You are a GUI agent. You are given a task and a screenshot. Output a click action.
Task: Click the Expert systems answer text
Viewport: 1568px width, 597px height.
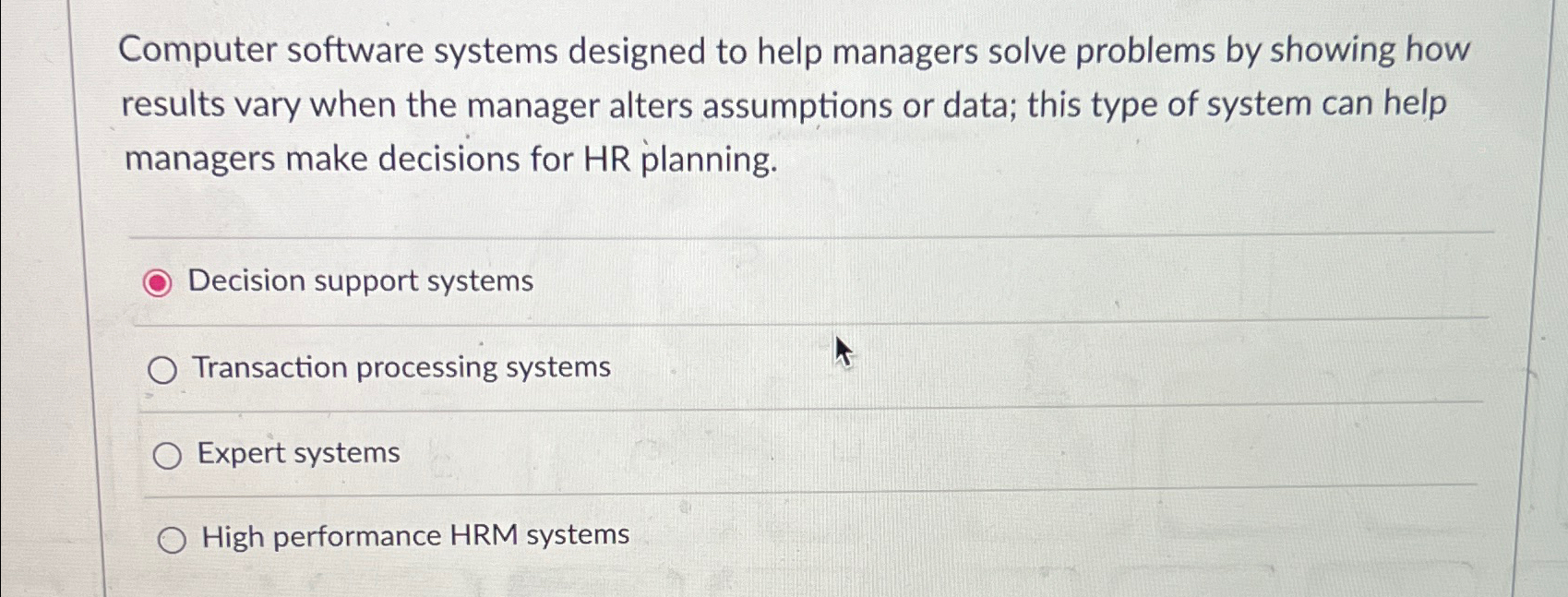click(296, 452)
